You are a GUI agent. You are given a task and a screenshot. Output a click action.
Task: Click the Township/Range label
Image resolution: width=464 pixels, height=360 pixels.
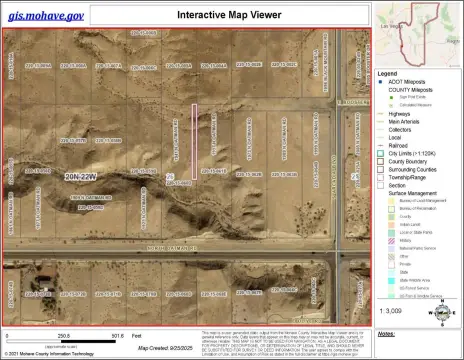point(407,178)
